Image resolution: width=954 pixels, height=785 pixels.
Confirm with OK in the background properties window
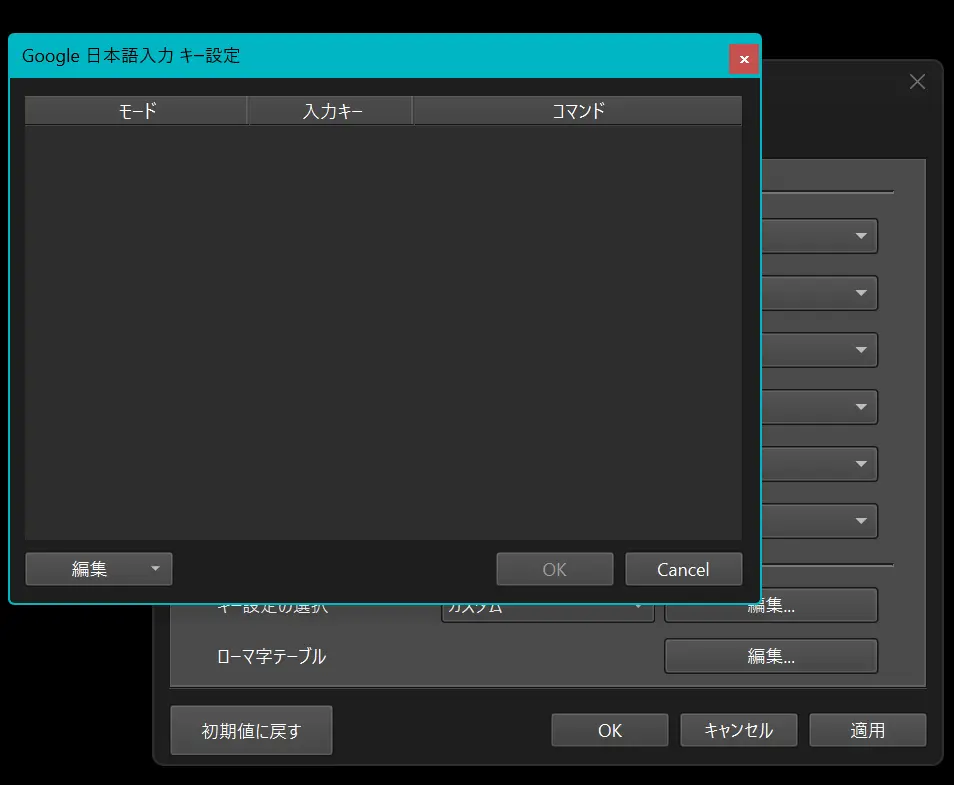click(x=610, y=730)
